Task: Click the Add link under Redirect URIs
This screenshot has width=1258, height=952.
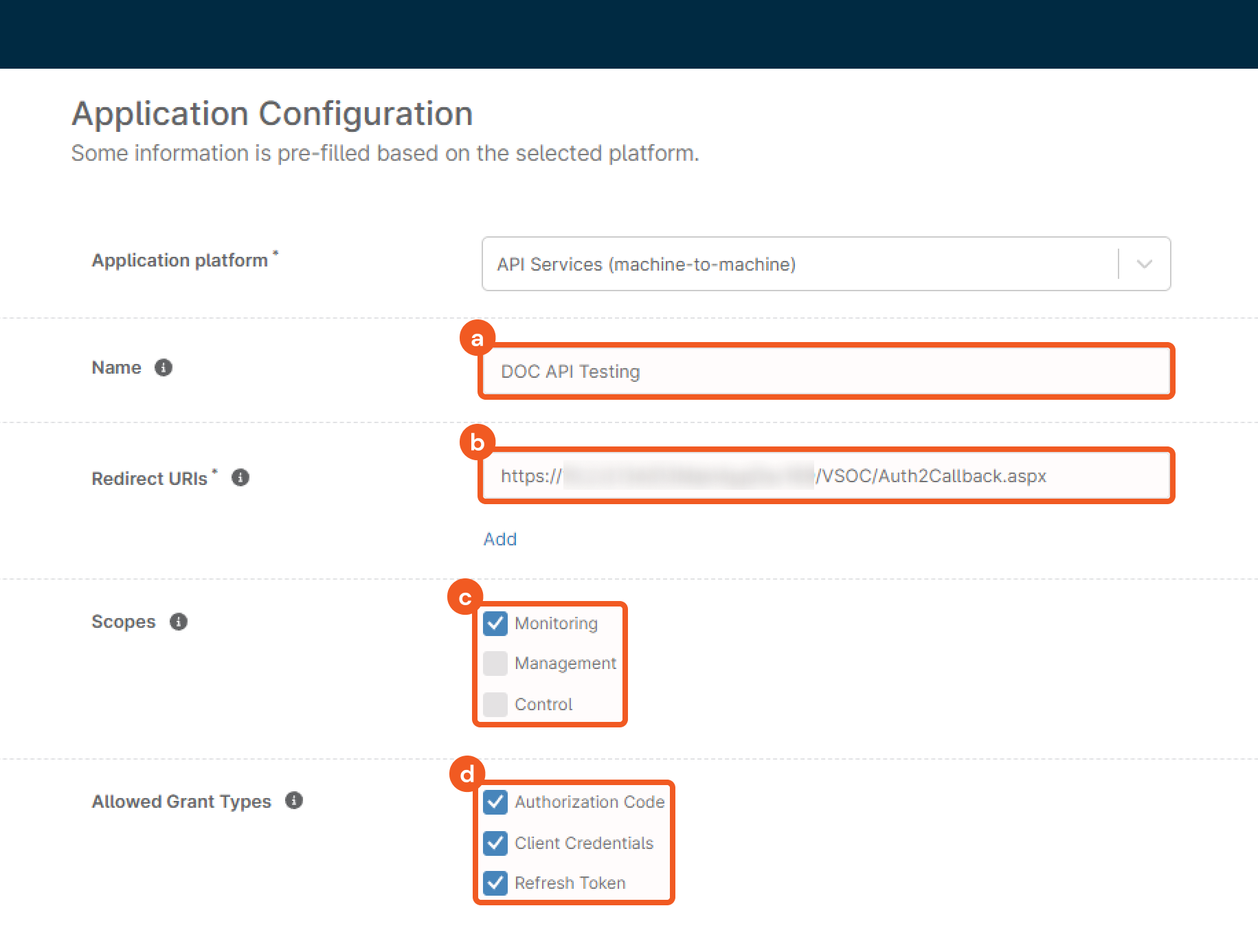Action: (x=499, y=539)
